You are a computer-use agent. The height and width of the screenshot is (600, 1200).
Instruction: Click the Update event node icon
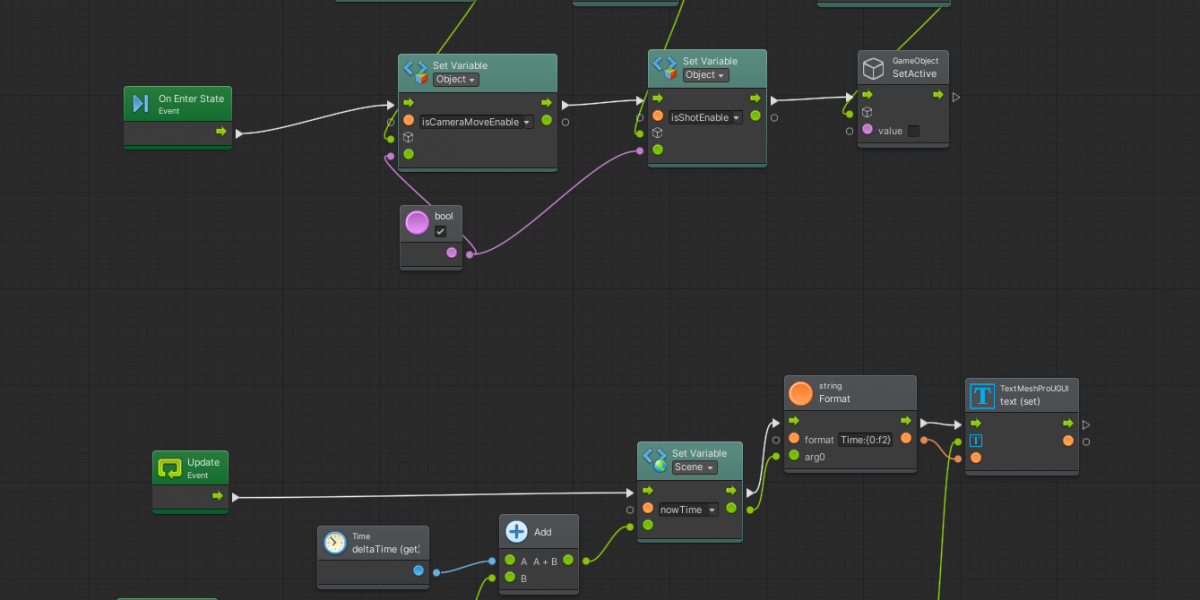[x=169, y=468]
